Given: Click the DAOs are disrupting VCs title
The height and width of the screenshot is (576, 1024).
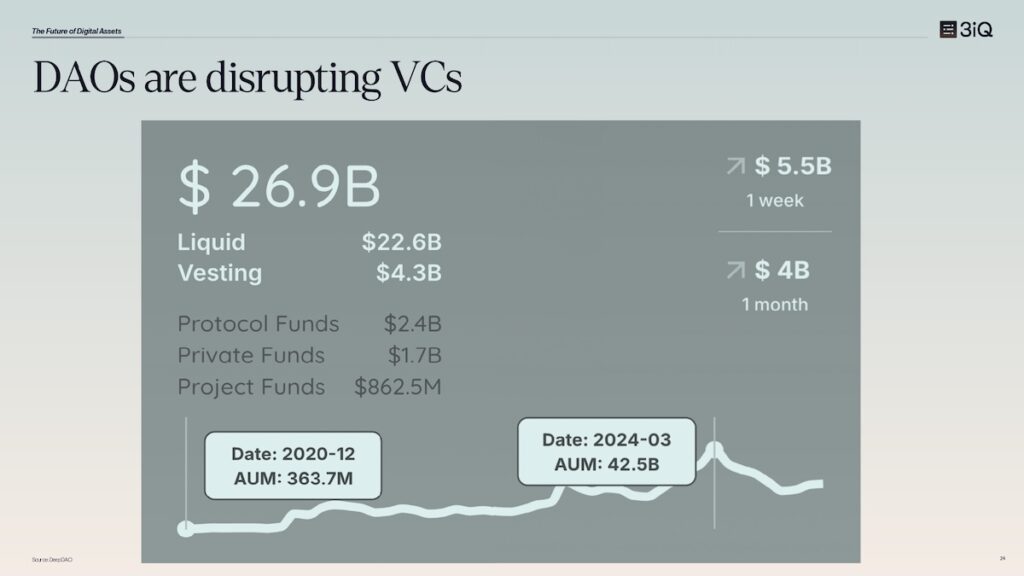Looking at the screenshot, I should 248,77.
